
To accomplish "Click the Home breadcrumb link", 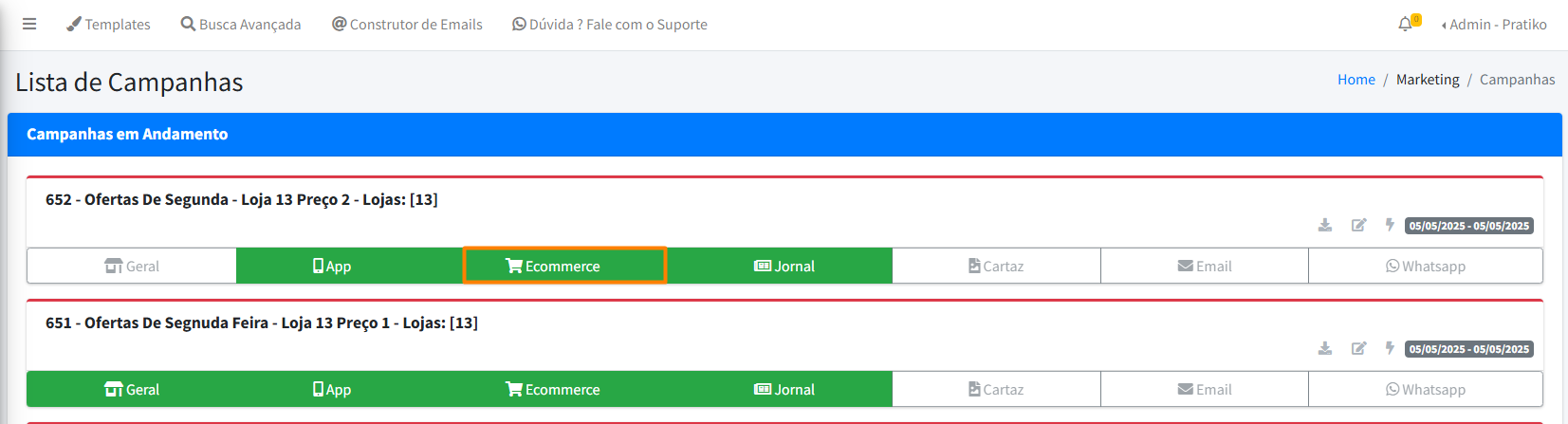I will click(x=1356, y=80).
